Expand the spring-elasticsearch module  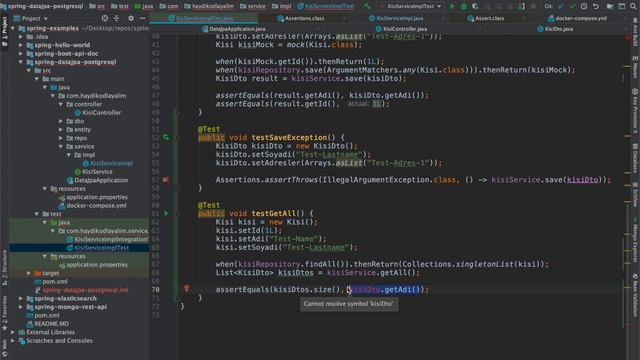pyautogui.click(x=21, y=298)
